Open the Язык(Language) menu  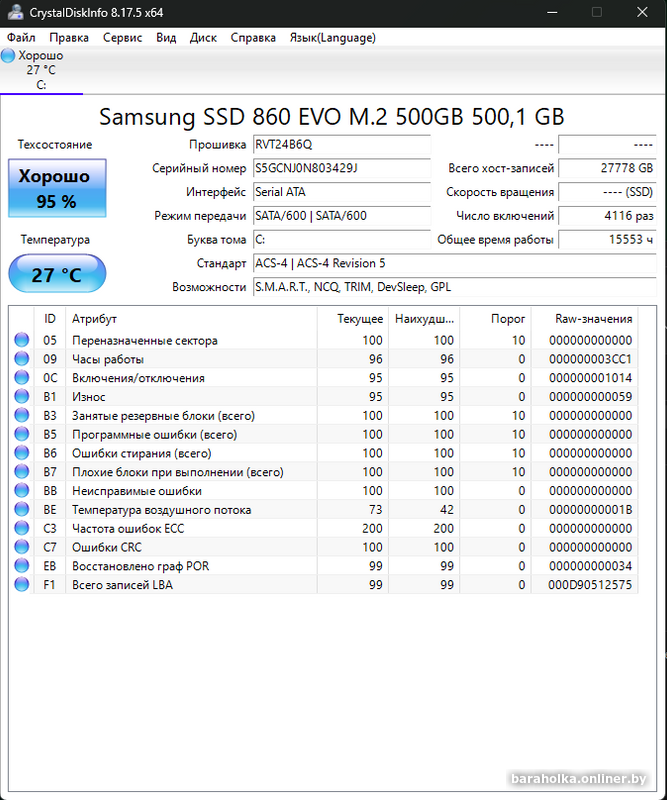pos(333,38)
